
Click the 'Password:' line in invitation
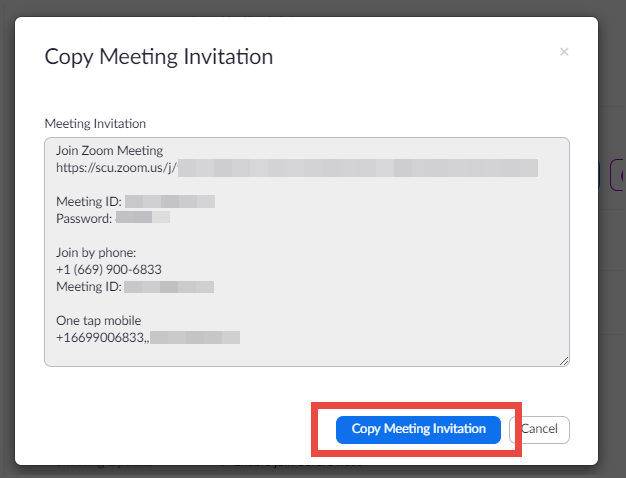(84, 218)
